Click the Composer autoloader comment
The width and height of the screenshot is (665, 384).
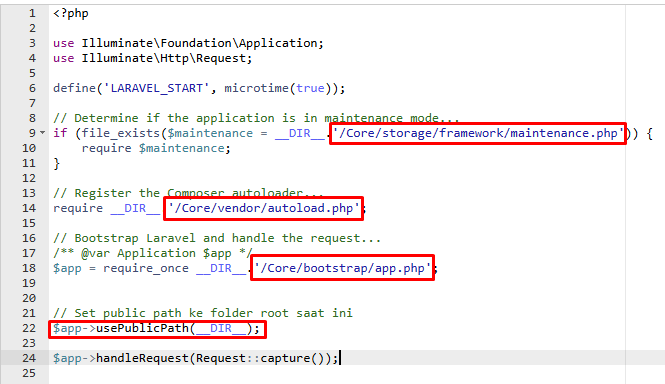(188, 193)
